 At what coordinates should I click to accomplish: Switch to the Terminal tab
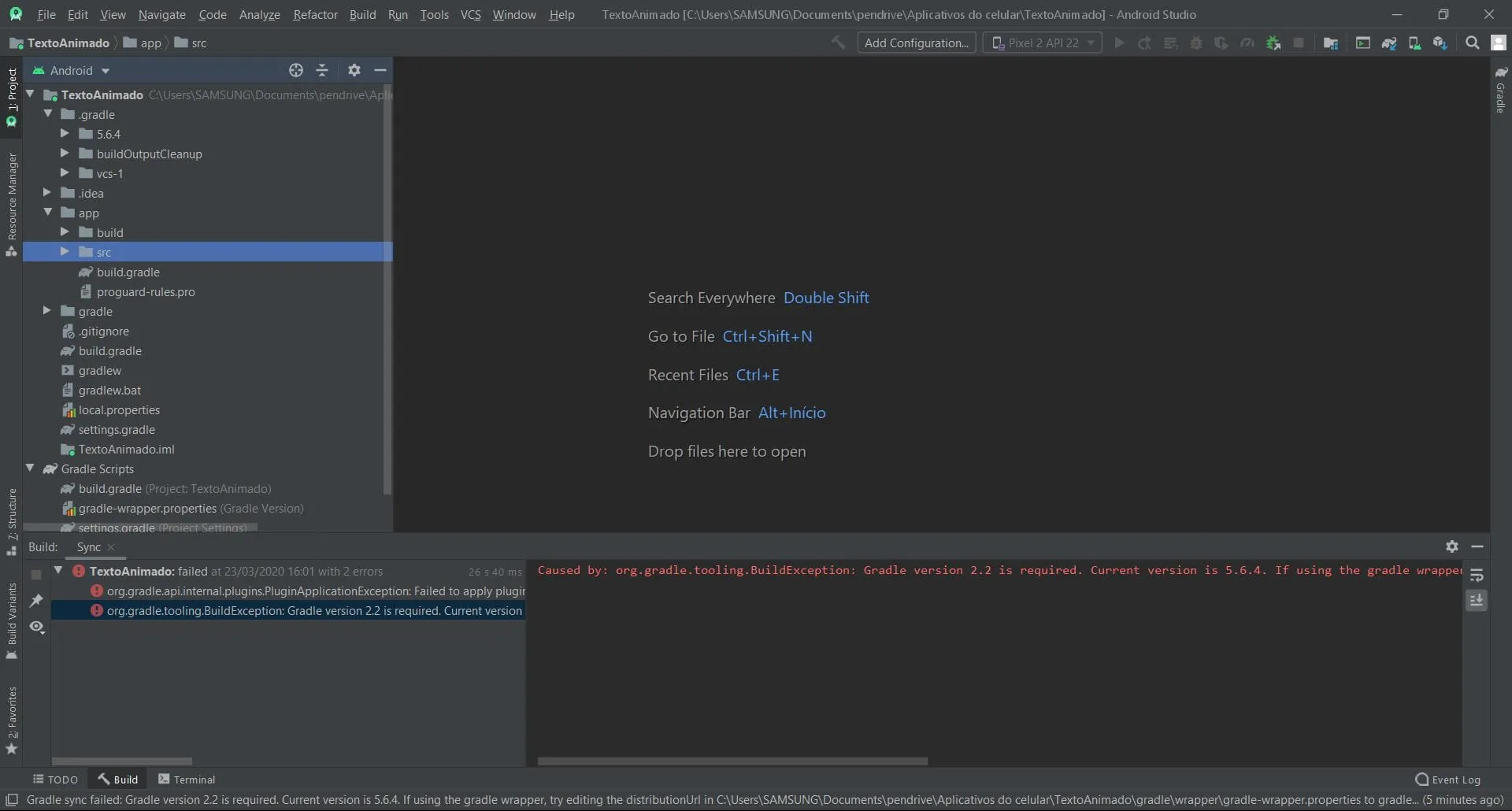tap(187, 780)
